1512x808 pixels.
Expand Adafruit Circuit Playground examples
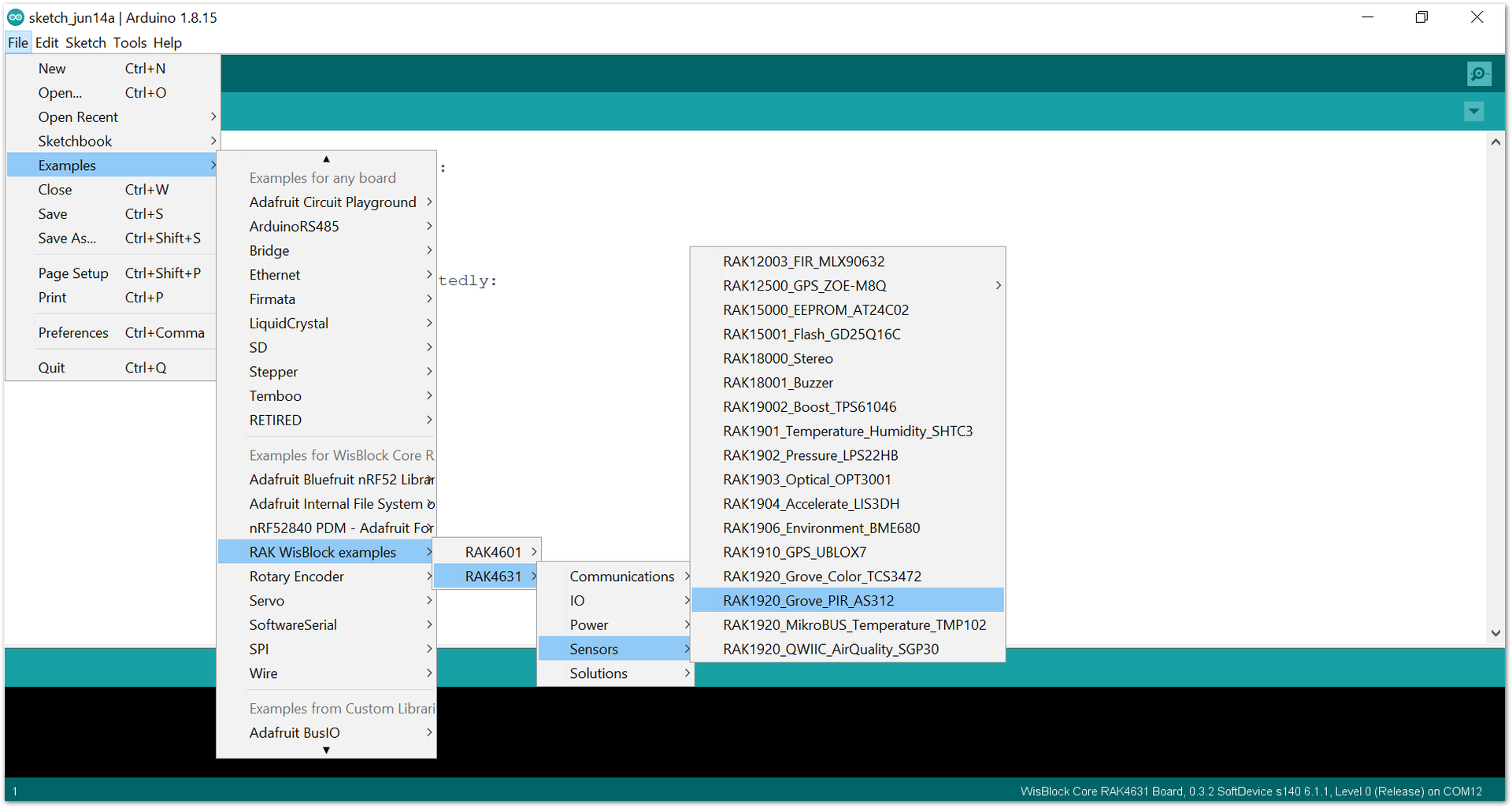pos(326,202)
